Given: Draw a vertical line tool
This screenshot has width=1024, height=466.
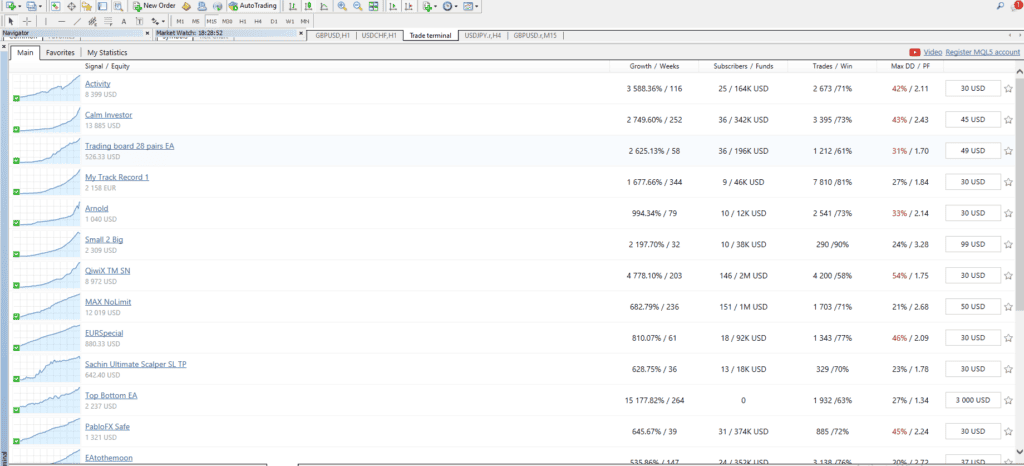Looking at the screenshot, I should [x=46, y=22].
